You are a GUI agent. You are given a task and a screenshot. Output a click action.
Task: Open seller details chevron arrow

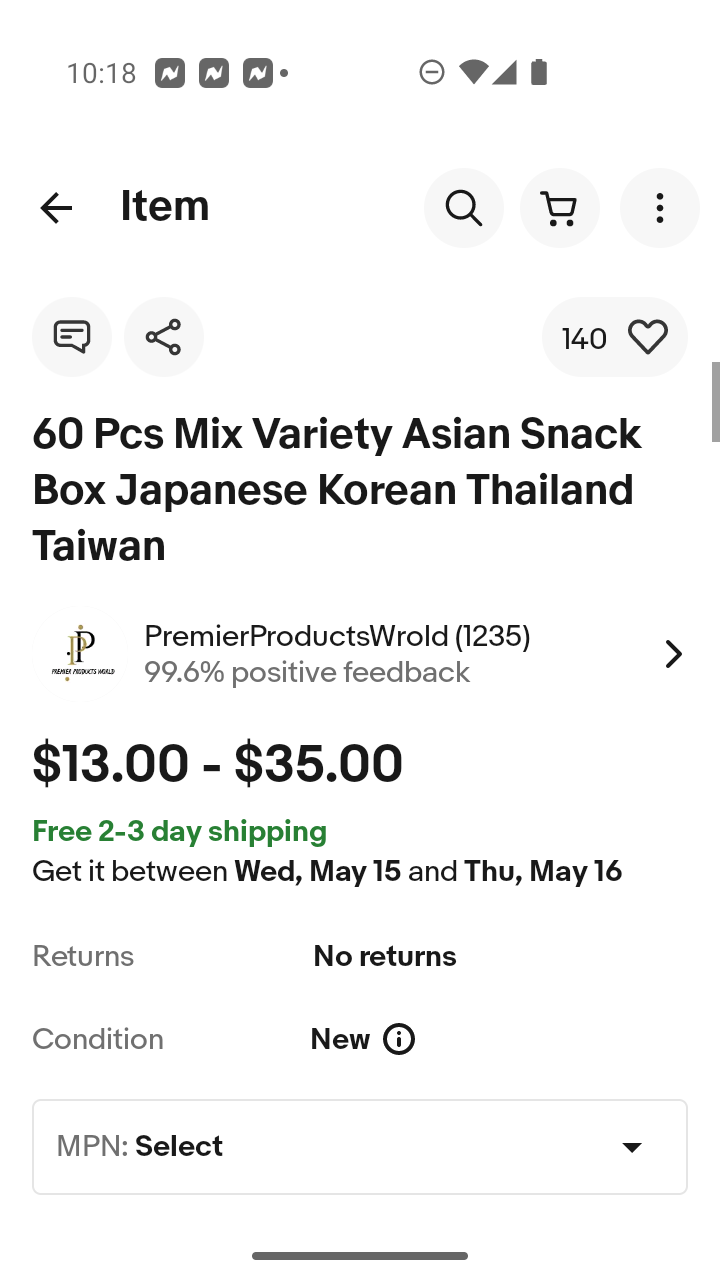673,654
